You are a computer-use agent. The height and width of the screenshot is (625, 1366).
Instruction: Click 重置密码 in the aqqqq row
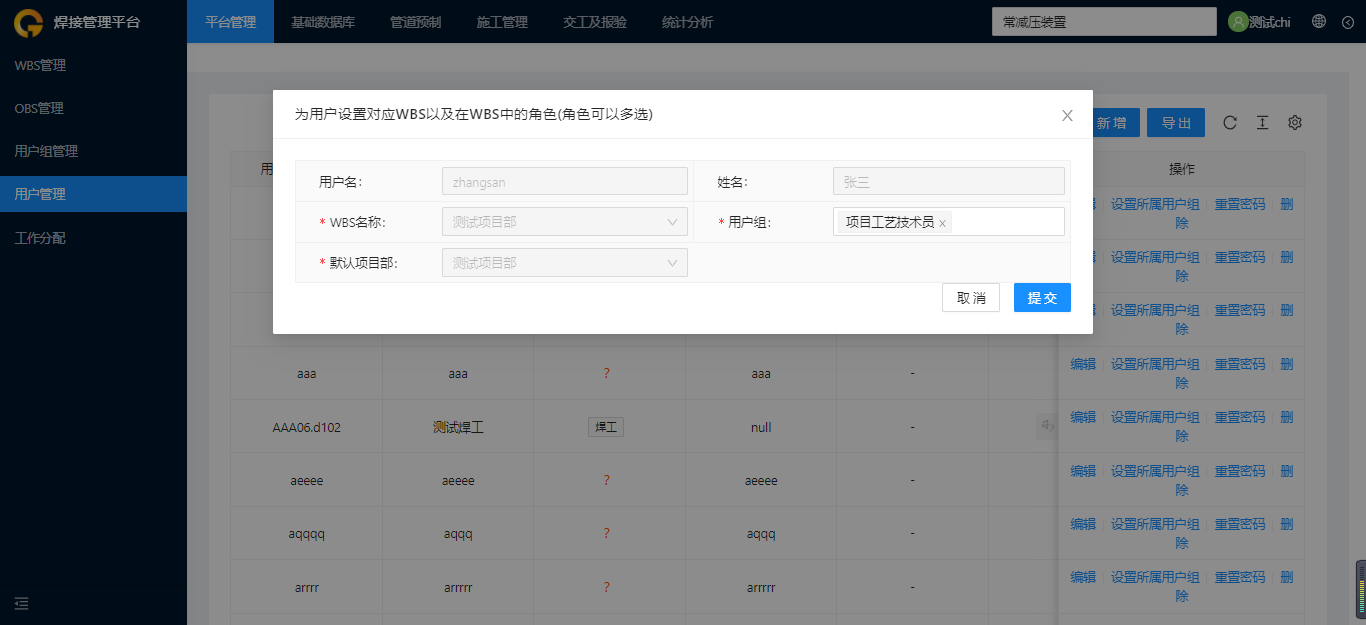tap(1240, 524)
